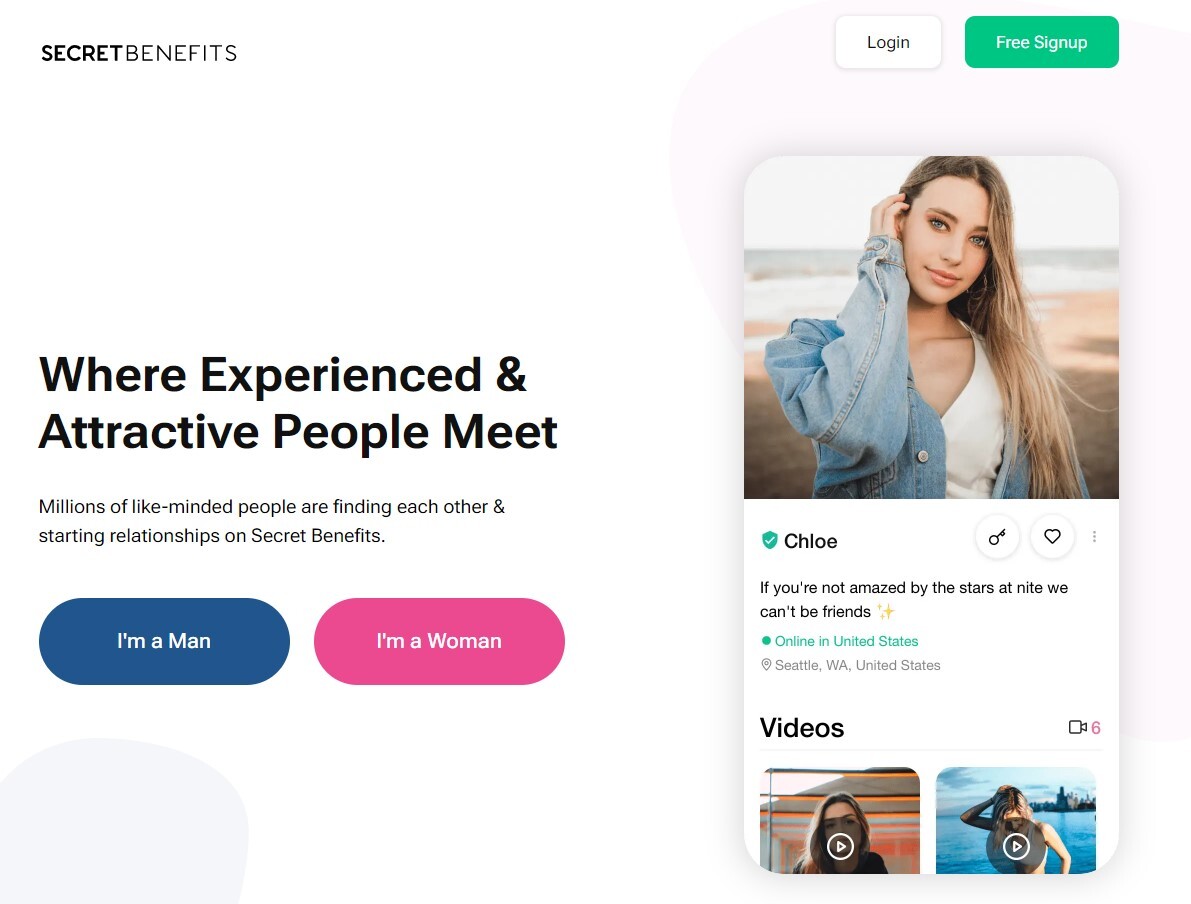Image resolution: width=1191 pixels, height=904 pixels.
Task: Like Chloe's profile with the heart icon
Action: click(x=1052, y=537)
